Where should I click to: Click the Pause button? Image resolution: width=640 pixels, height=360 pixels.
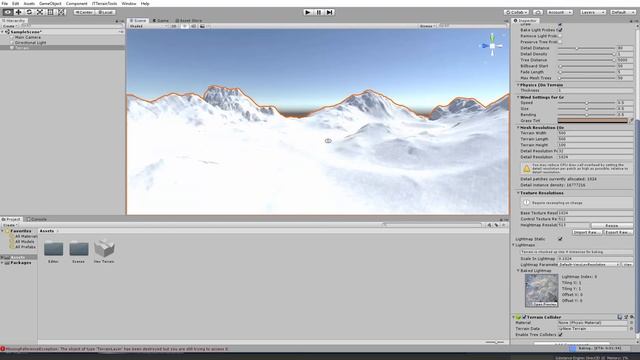click(319, 12)
